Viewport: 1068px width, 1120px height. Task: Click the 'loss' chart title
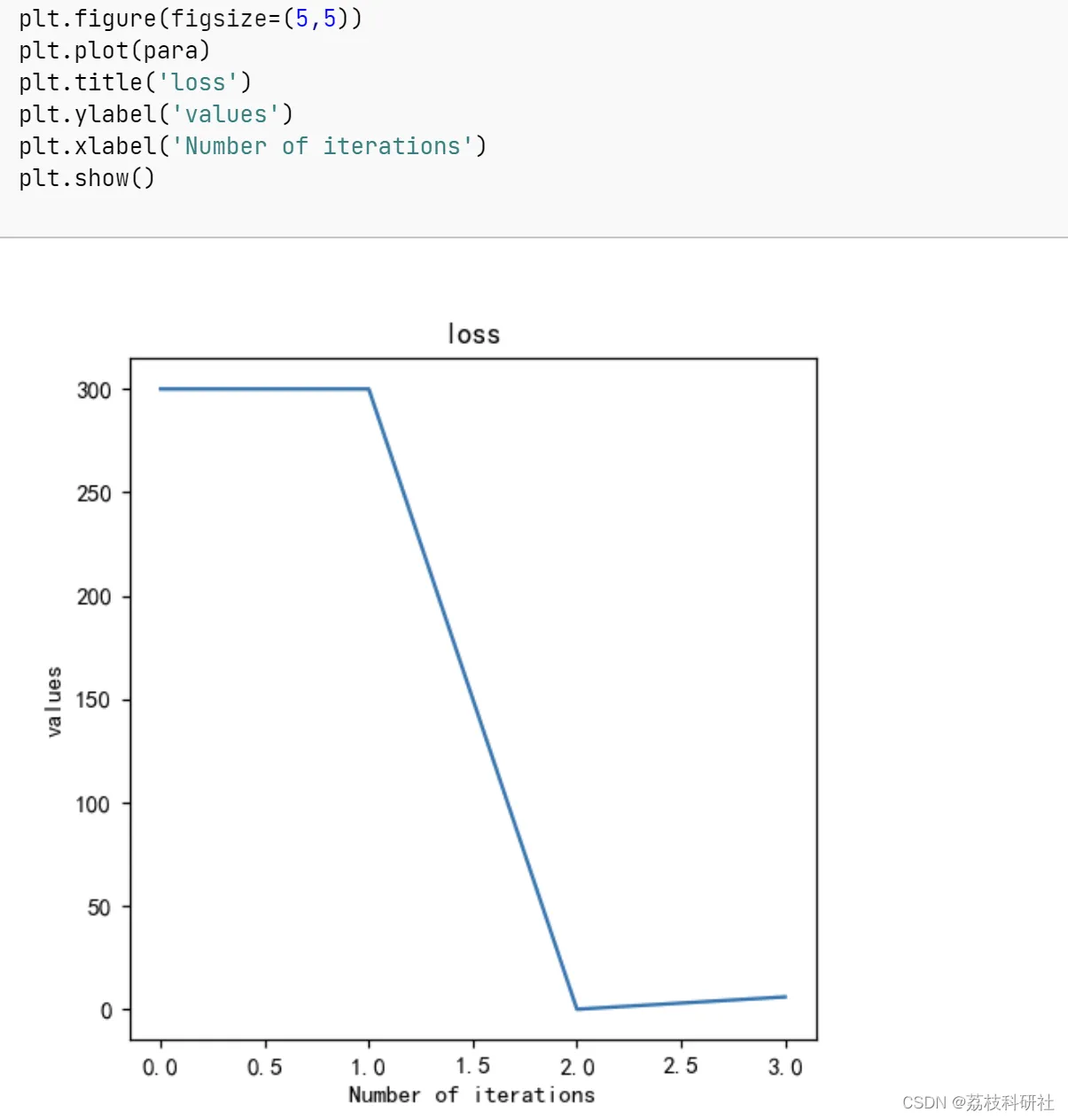point(473,334)
